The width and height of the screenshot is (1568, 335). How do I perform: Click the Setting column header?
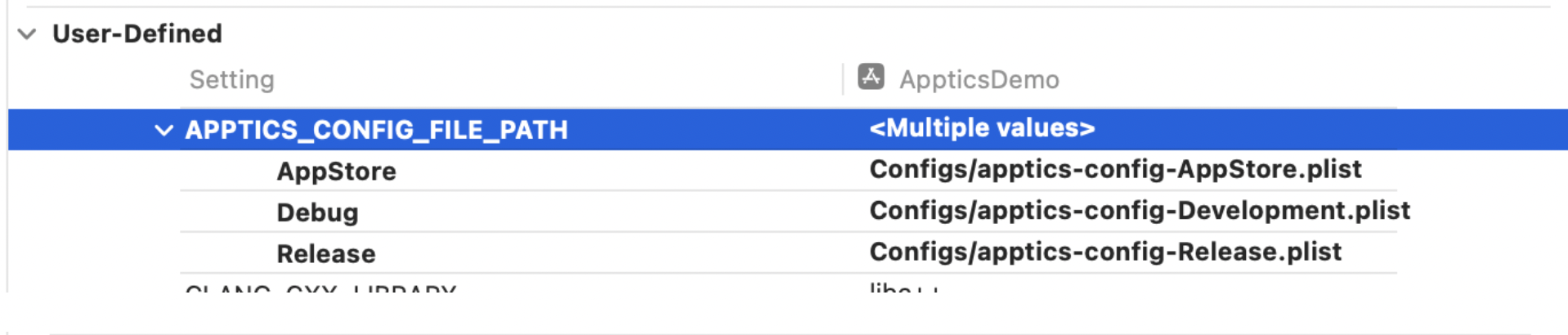pos(231,80)
